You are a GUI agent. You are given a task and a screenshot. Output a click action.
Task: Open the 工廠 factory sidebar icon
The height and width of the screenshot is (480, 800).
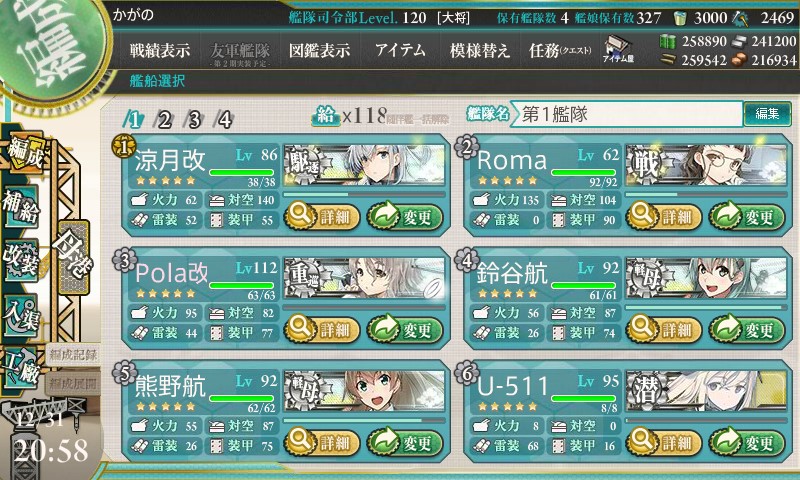point(21,368)
